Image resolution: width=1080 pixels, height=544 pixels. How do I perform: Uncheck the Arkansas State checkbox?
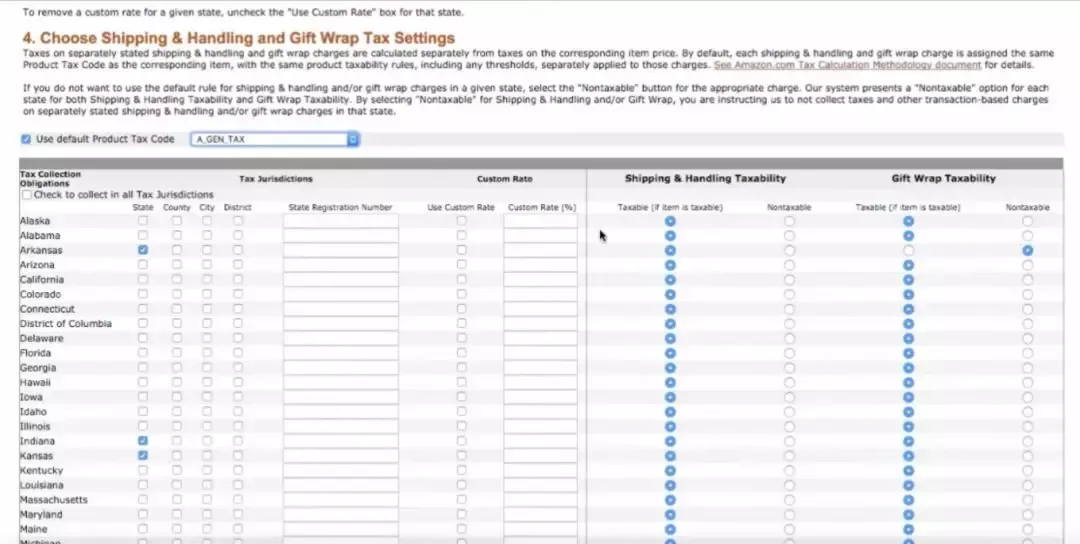(x=143, y=250)
